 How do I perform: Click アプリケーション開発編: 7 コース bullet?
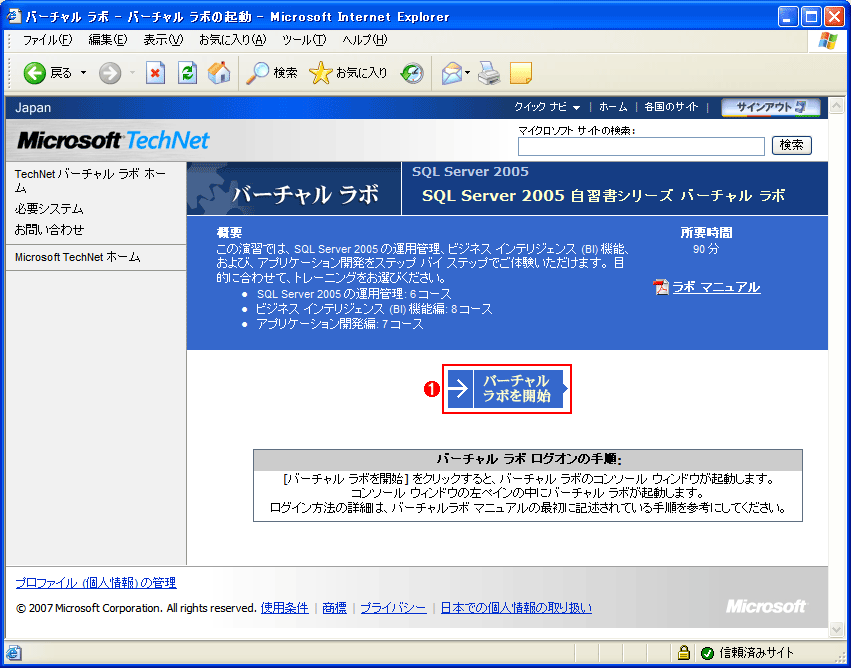coord(339,325)
